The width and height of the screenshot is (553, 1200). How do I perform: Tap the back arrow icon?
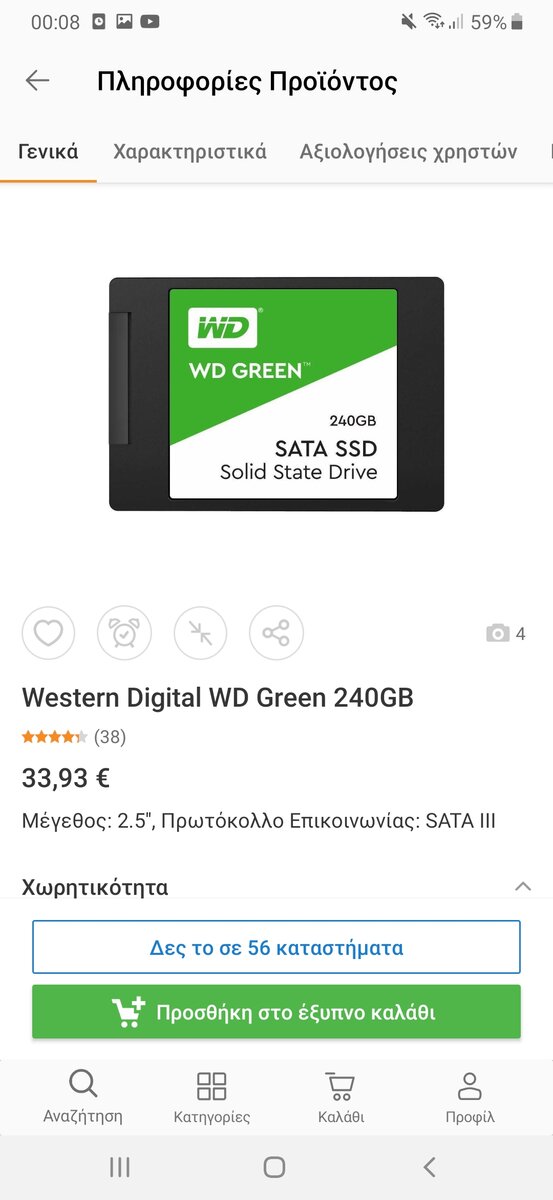point(37,81)
